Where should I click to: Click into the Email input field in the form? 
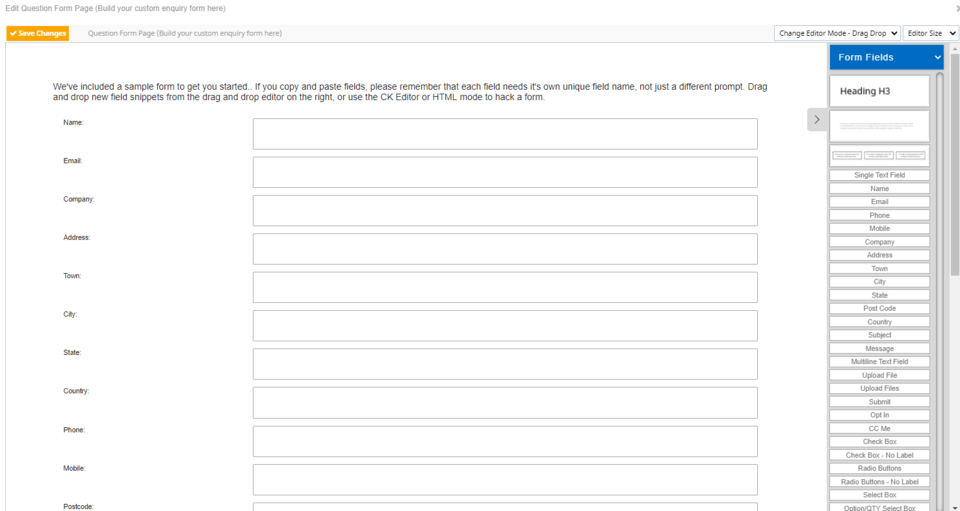click(x=505, y=172)
